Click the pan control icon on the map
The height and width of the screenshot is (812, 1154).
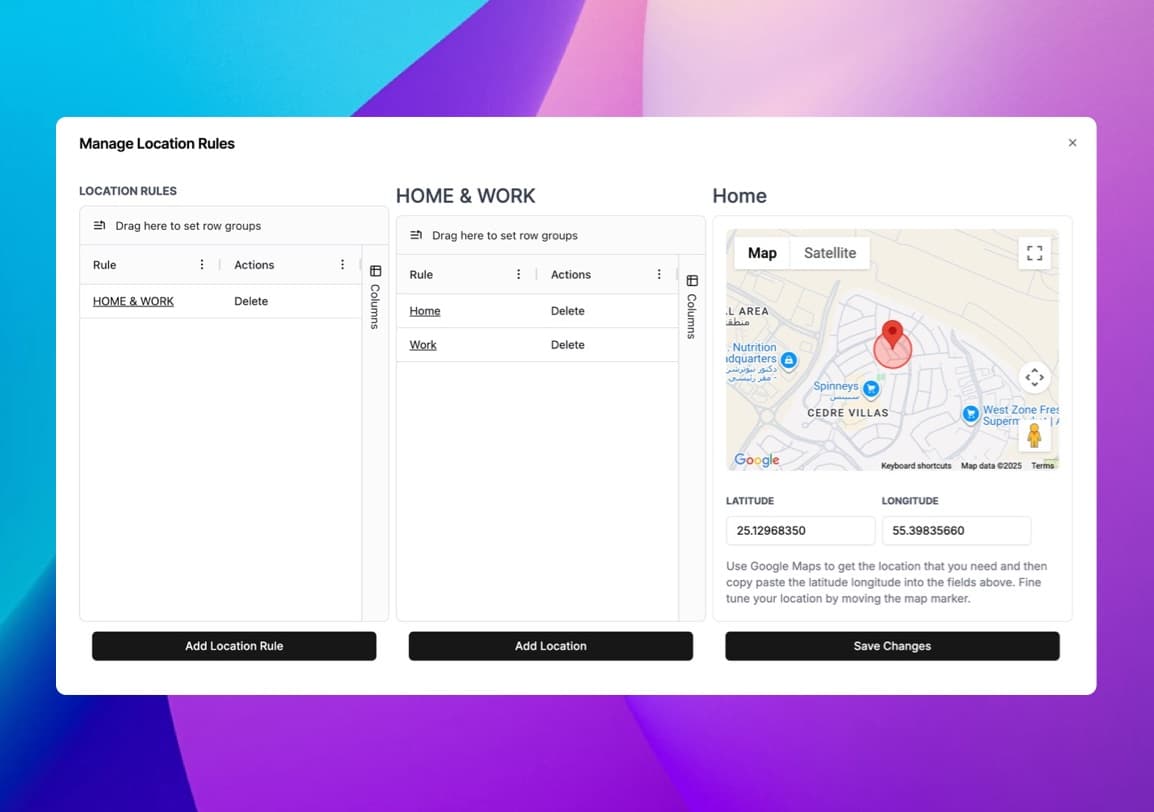click(1034, 378)
